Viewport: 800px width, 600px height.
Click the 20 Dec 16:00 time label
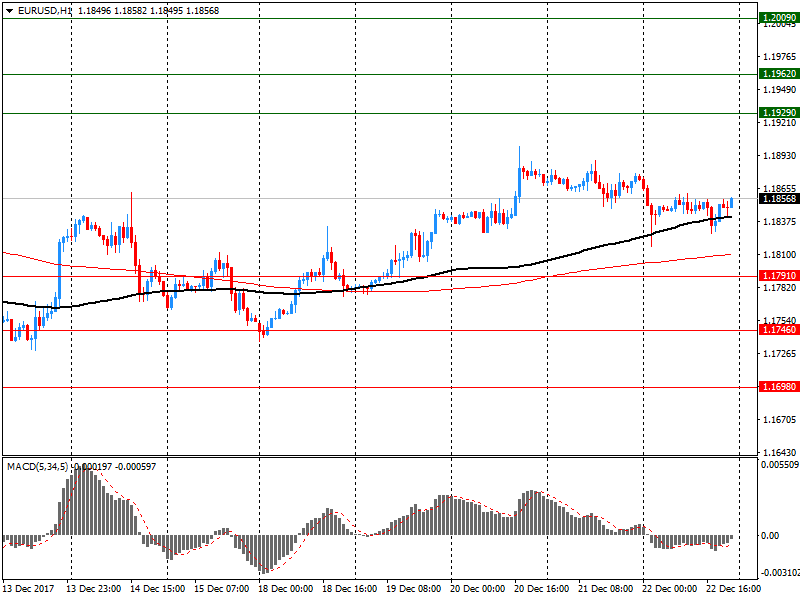point(543,590)
